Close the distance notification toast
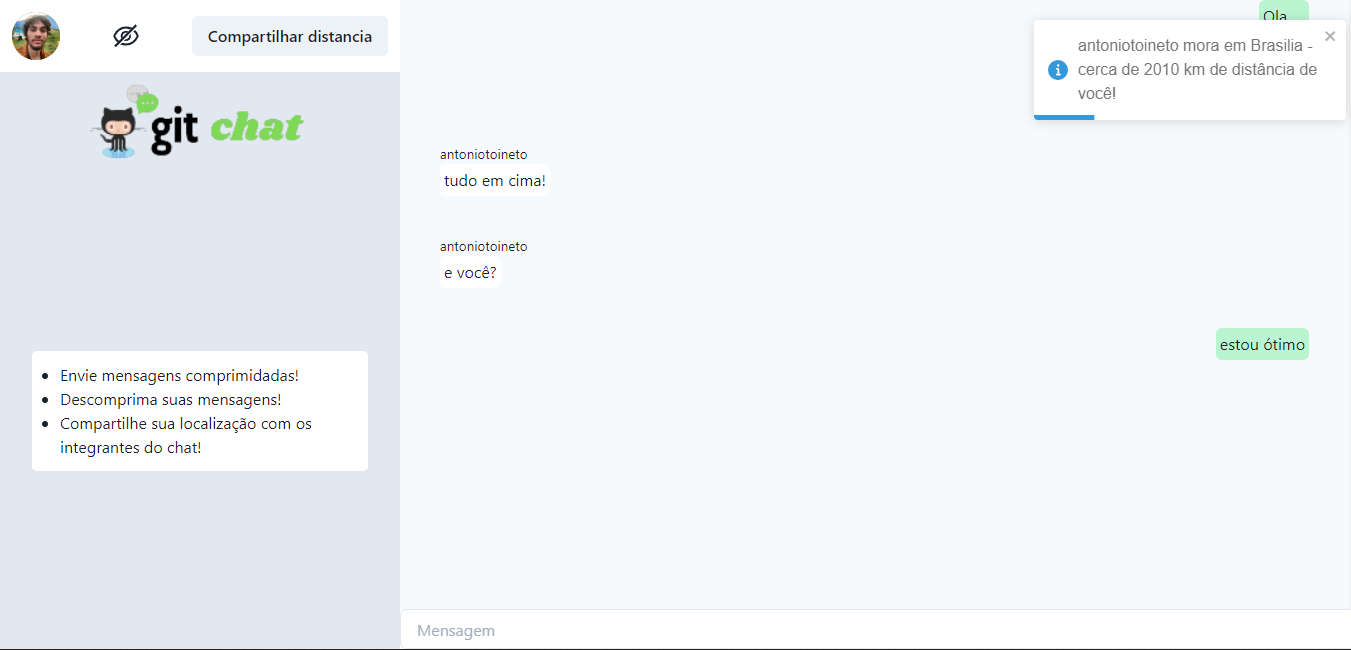This screenshot has width=1351, height=650. (1330, 36)
